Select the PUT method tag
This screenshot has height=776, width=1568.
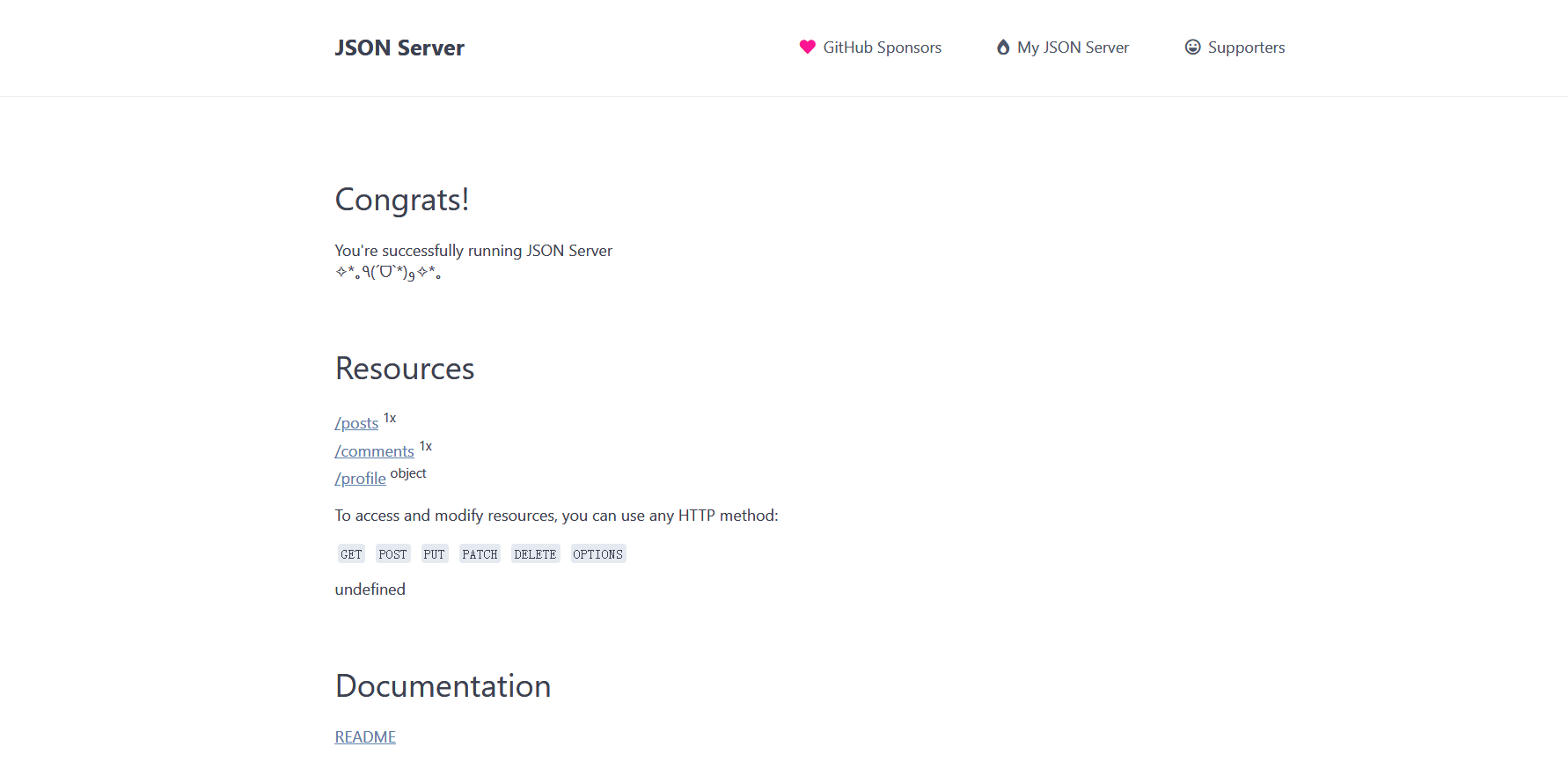point(434,554)
